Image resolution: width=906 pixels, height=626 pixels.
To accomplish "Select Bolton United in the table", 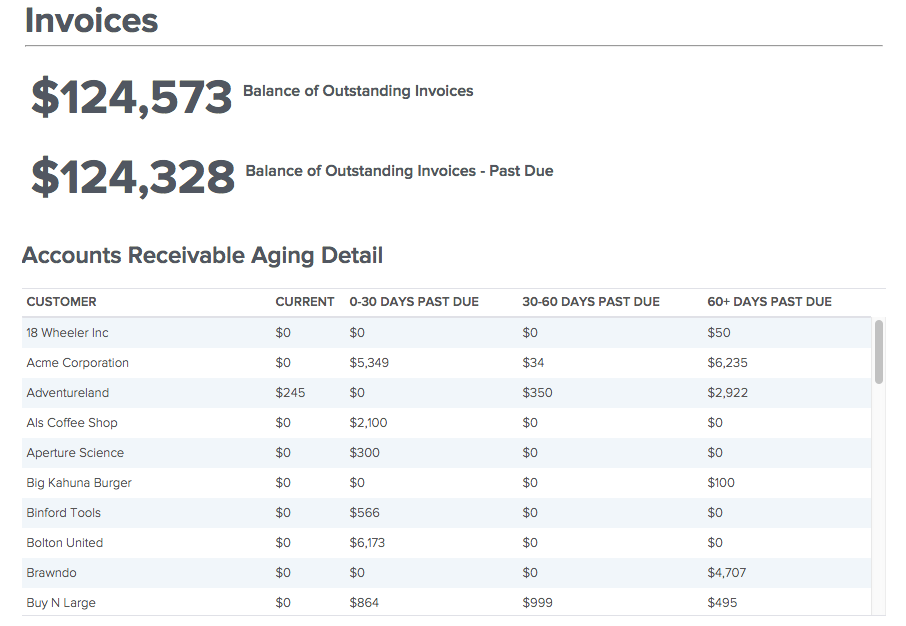I will point(64,543).
